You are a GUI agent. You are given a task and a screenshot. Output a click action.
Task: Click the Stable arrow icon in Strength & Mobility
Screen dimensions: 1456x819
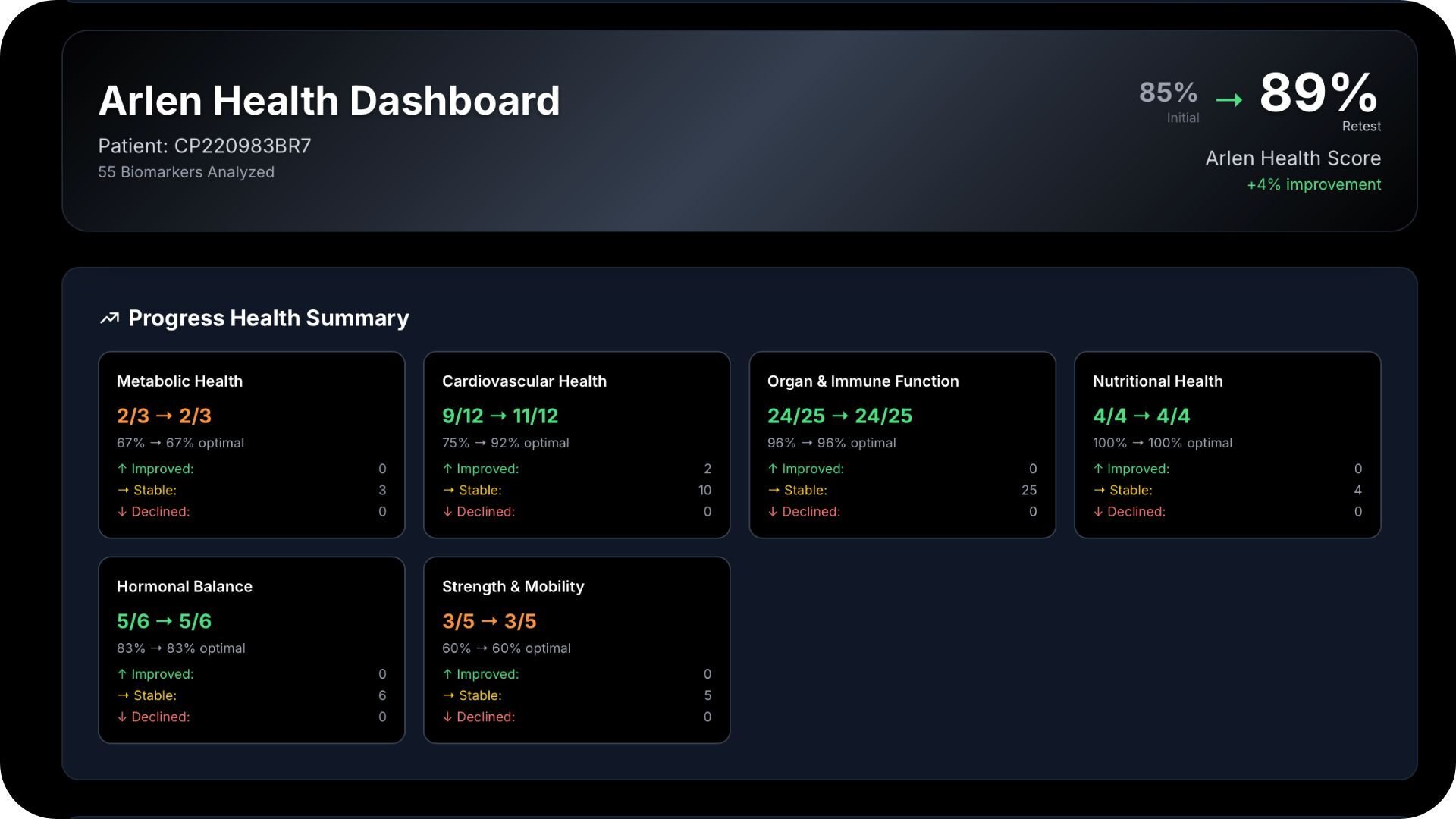tap(448, 695)
